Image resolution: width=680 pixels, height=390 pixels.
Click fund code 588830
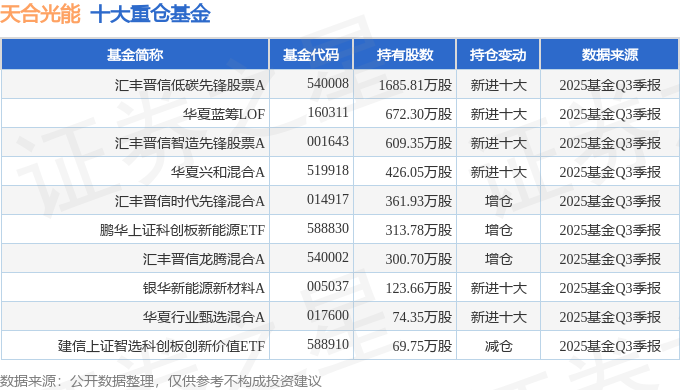click(328, 228)
